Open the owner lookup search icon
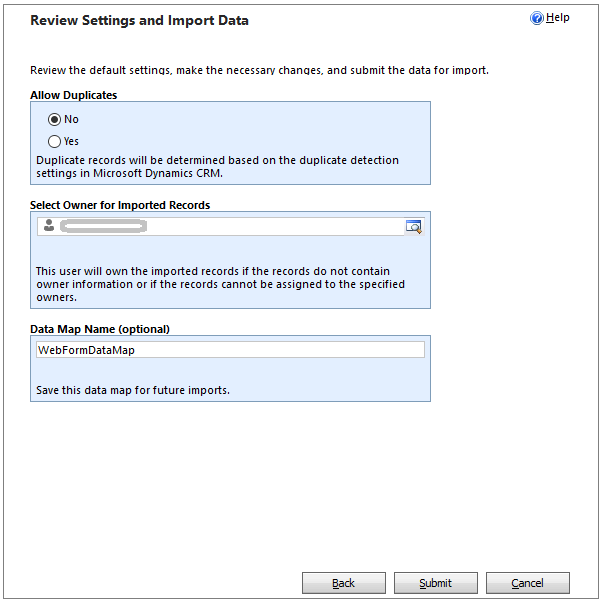The width and height of the screenshot is (600, 600). coord(414,227)
